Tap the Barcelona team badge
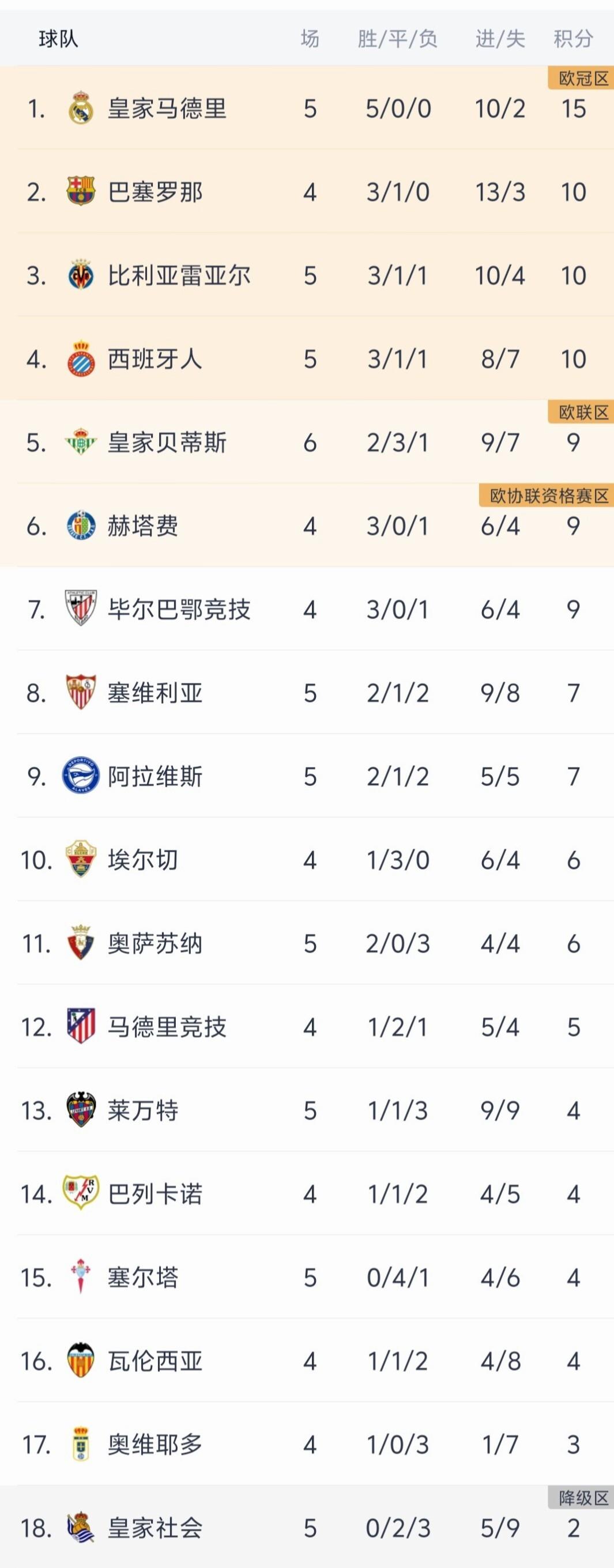The height and width of the screenshot is (1568, 614). [x=80, y=192]
